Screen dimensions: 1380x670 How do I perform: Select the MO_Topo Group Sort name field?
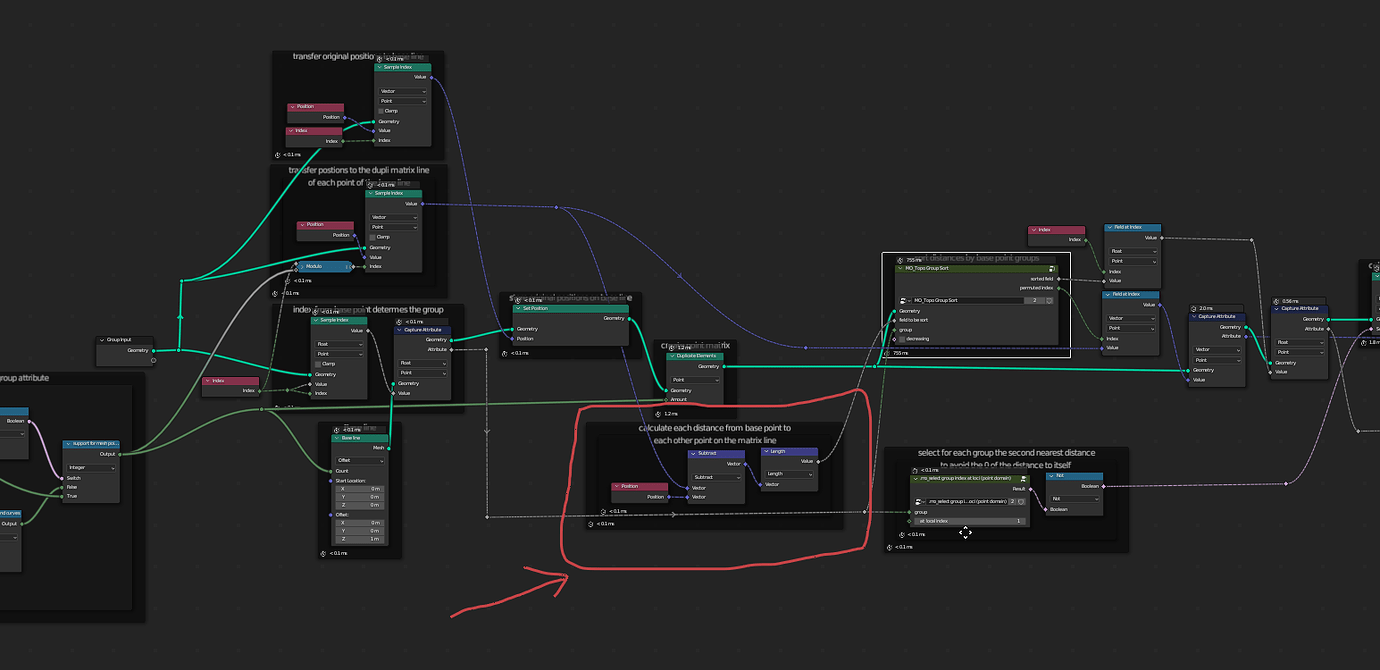click(969, 300)
